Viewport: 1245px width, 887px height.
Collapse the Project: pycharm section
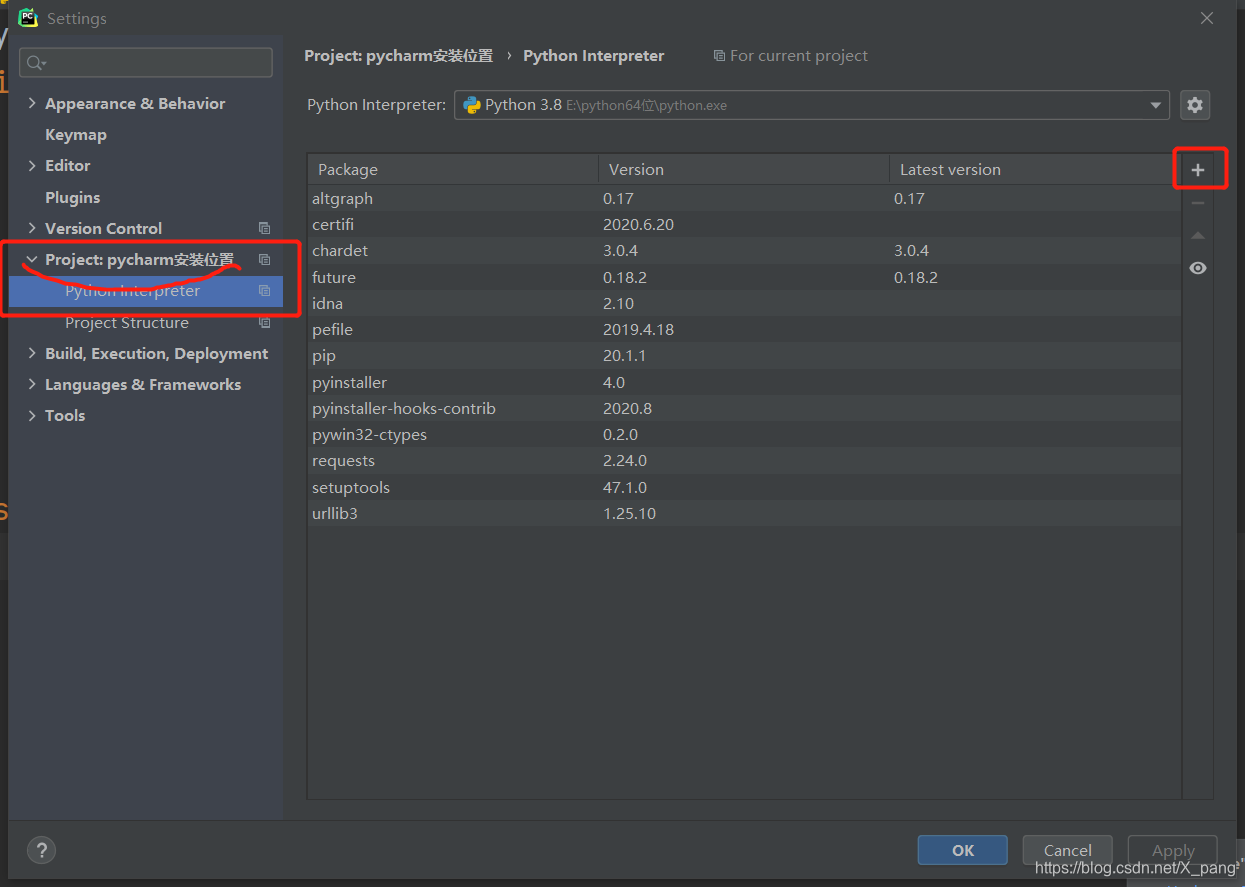coord(32,259)
